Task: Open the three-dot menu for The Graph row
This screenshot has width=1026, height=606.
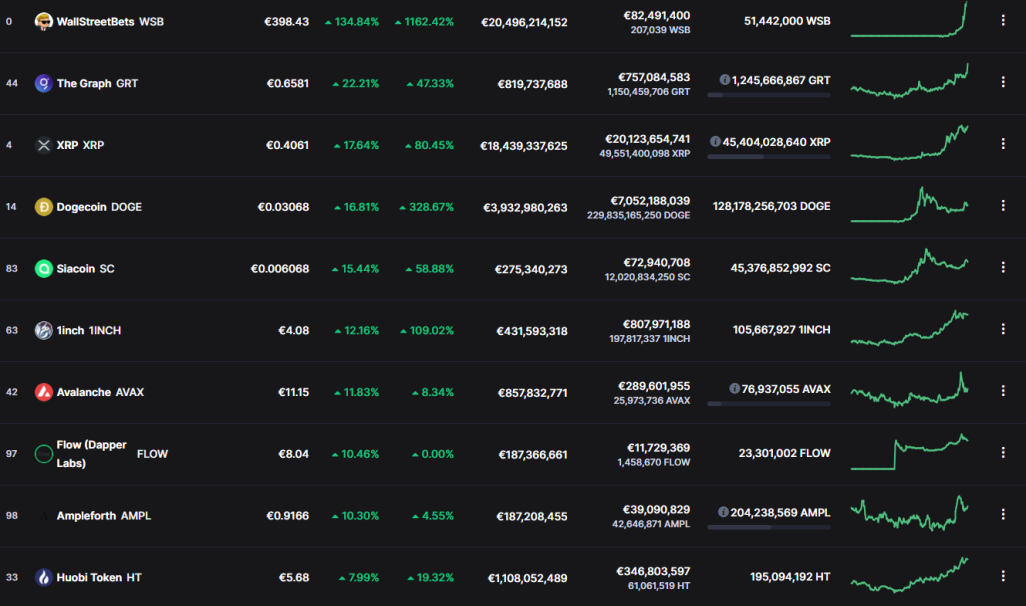Action: [1003, 82]
